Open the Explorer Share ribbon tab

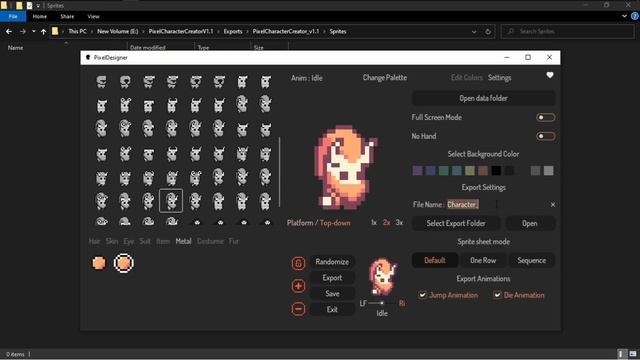[67, 16]
